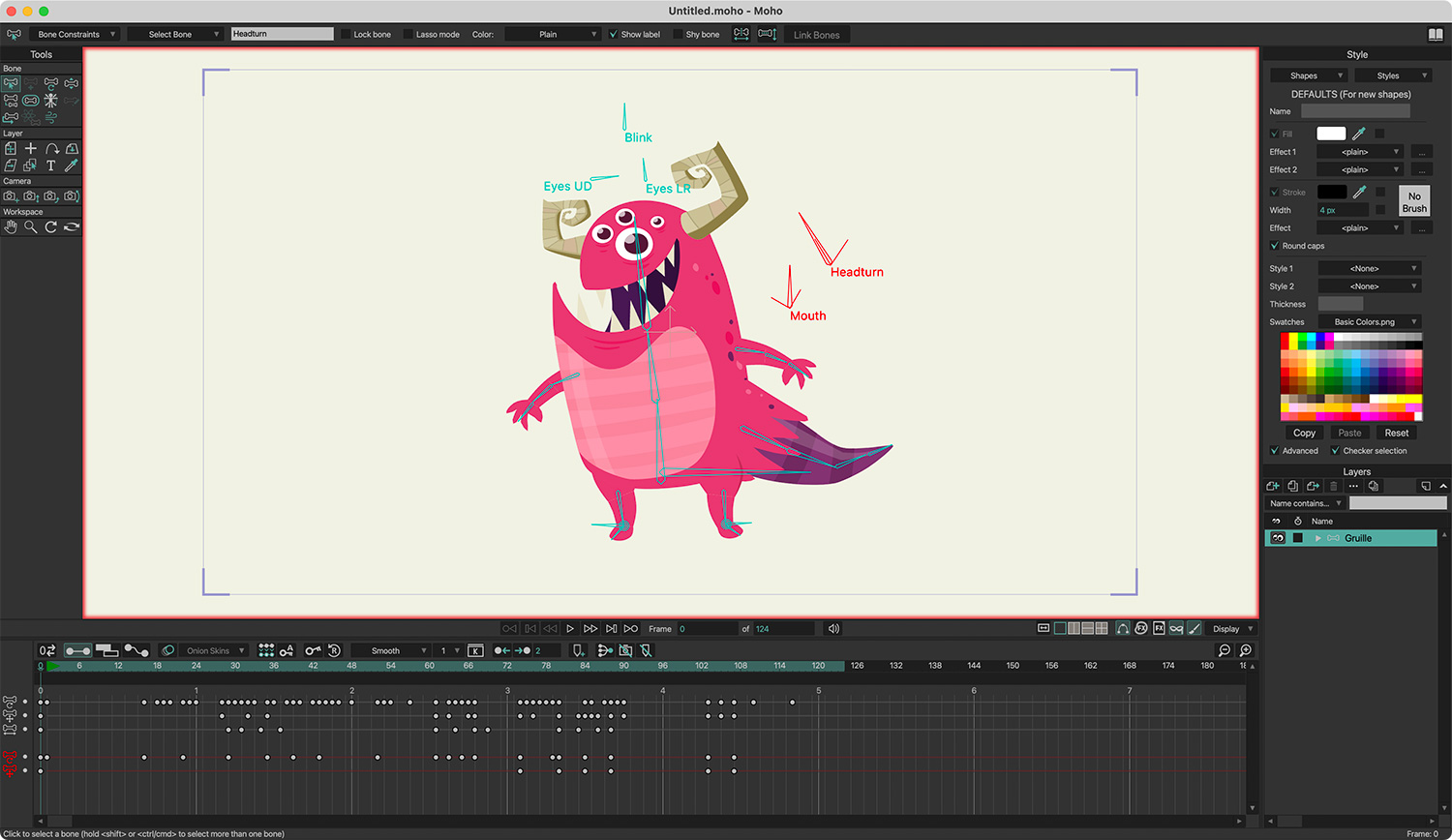Open the Styles menu in Style panel
This screenshot has width=1452, height=840.
coord(1392,75)
